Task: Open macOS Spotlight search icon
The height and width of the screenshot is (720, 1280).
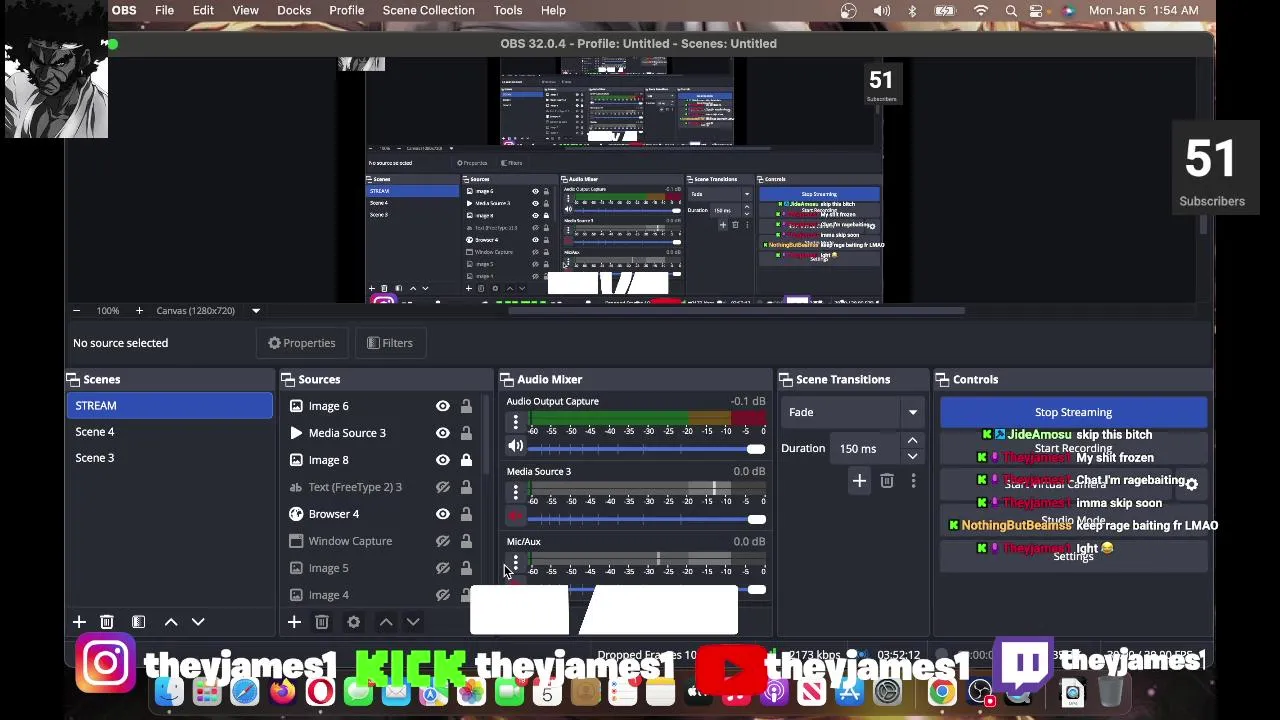Action: click(x=1011, y=11)
